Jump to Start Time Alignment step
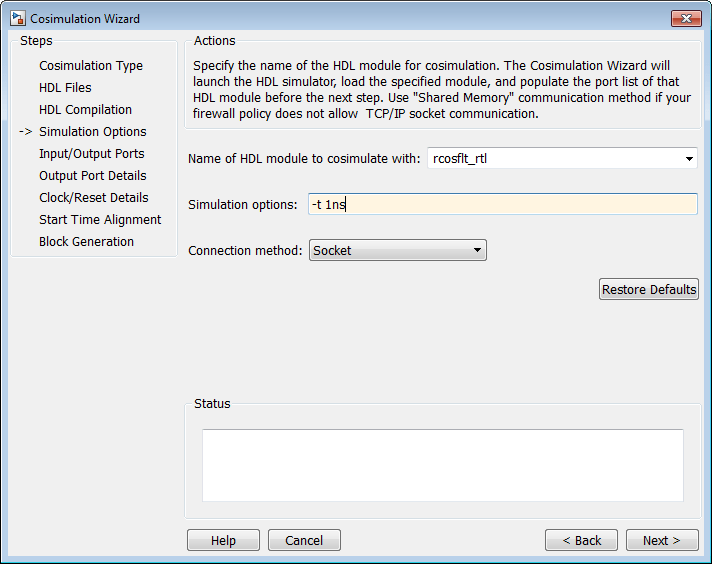This screenshot has height=564, width=712. [x=100, y=220]
